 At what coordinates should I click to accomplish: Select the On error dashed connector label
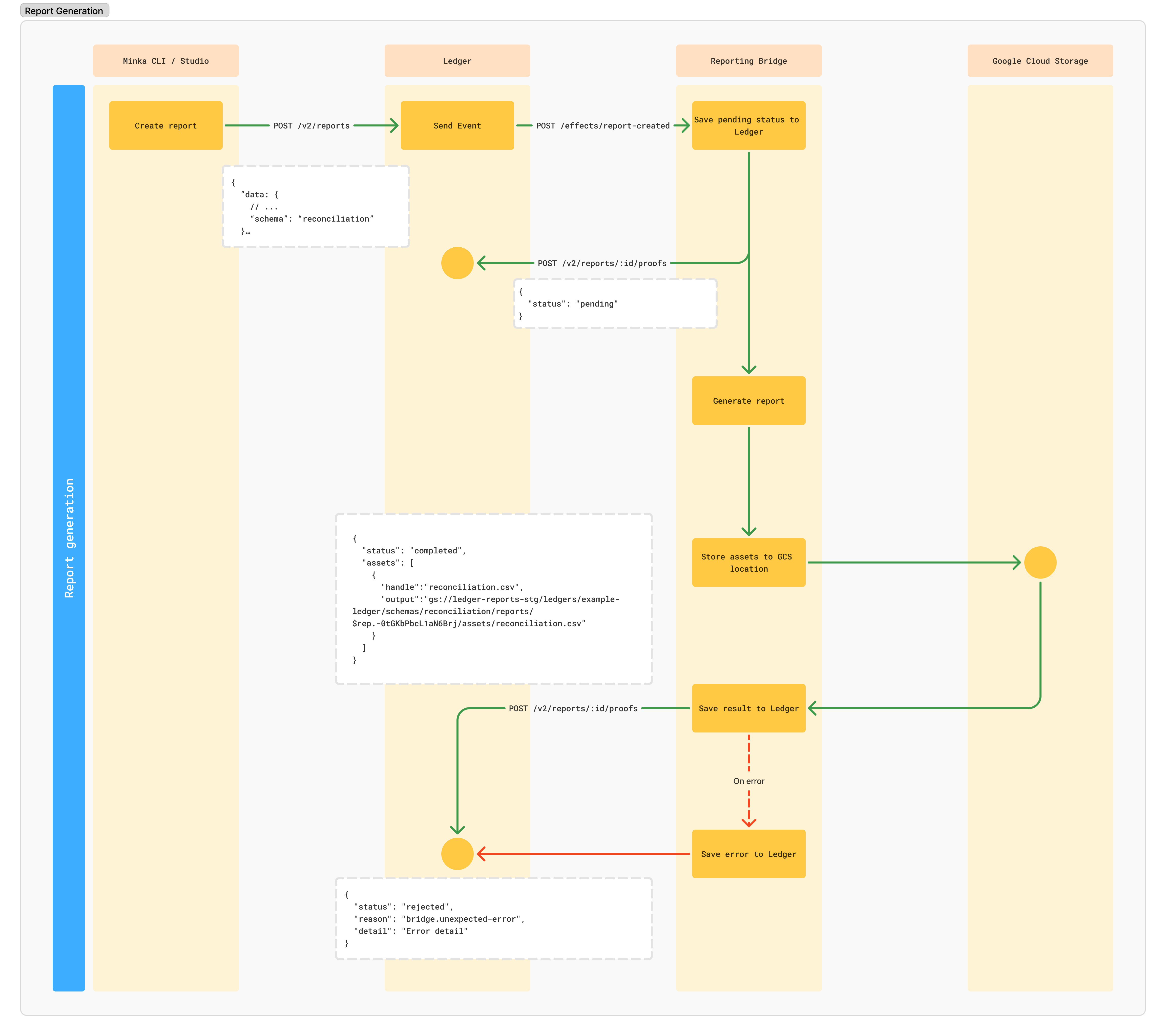(x=748, y=781)
